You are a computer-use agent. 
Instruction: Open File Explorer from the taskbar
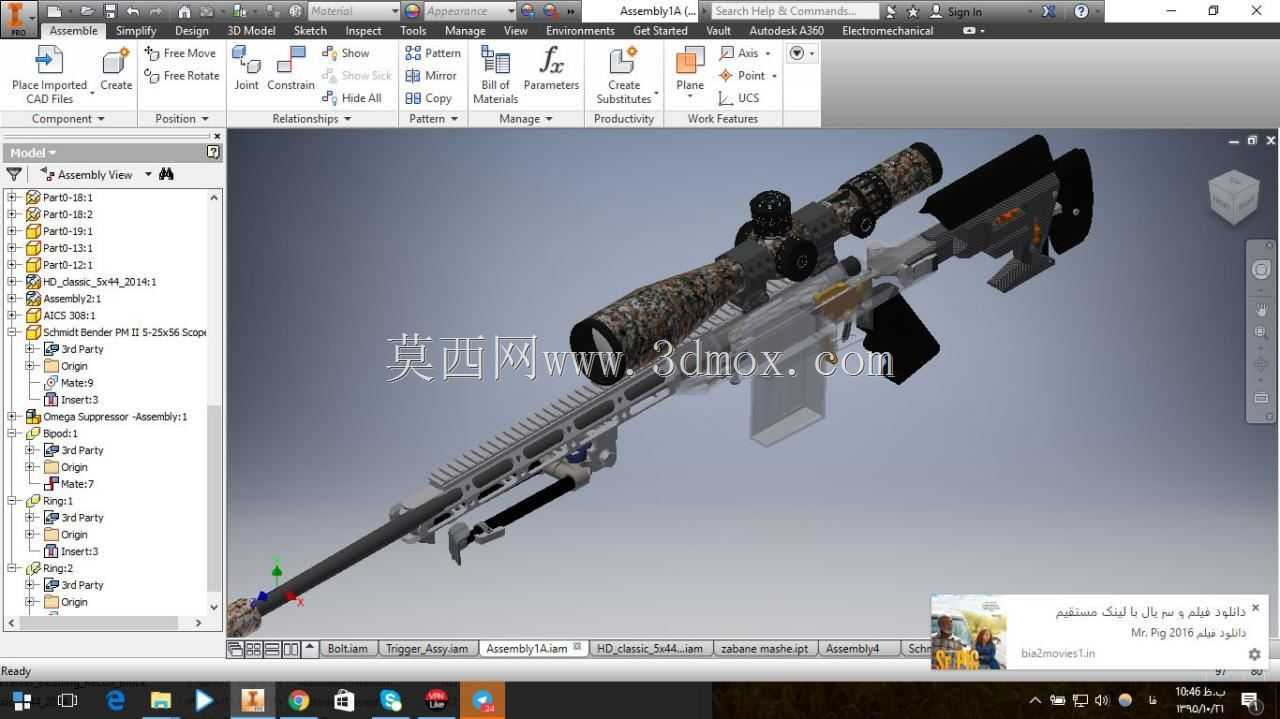click(160, 700)
